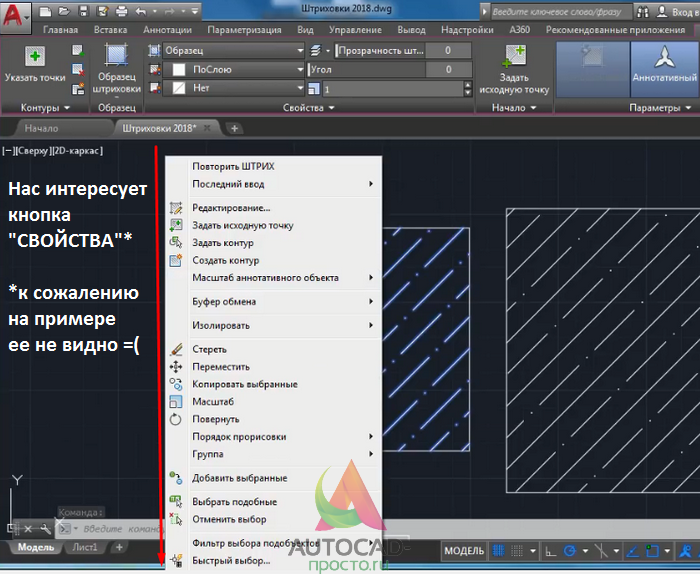Open the Параметризация ribbon tab
This screenshot has width=700, height=574.
pyautogui.click(x=244, y=30)
